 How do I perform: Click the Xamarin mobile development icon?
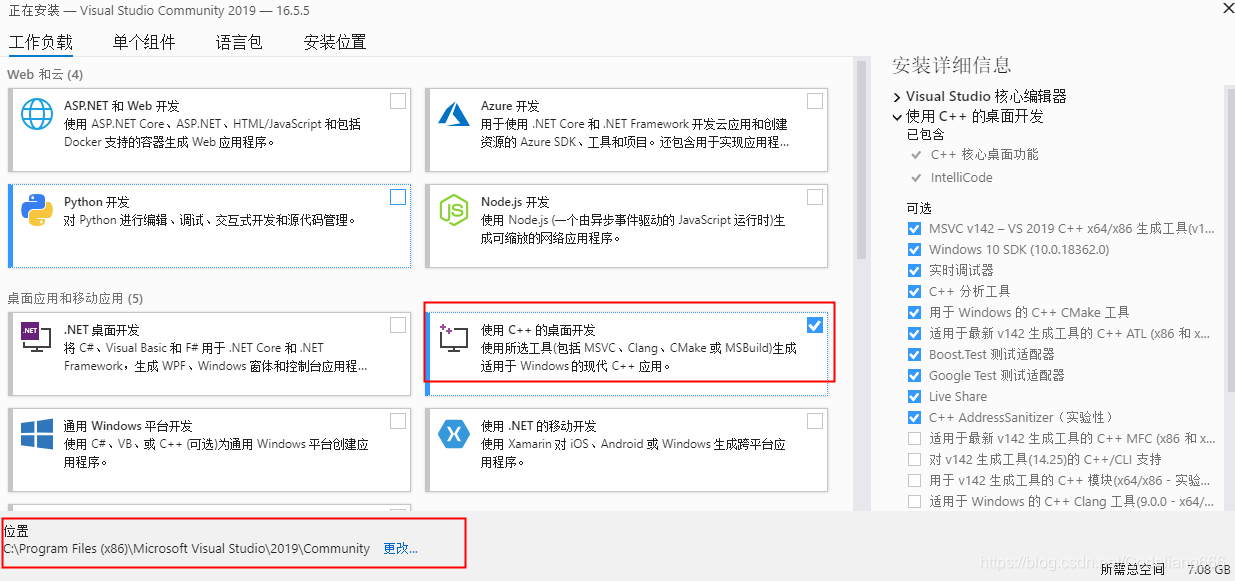(x=454, y=434)
